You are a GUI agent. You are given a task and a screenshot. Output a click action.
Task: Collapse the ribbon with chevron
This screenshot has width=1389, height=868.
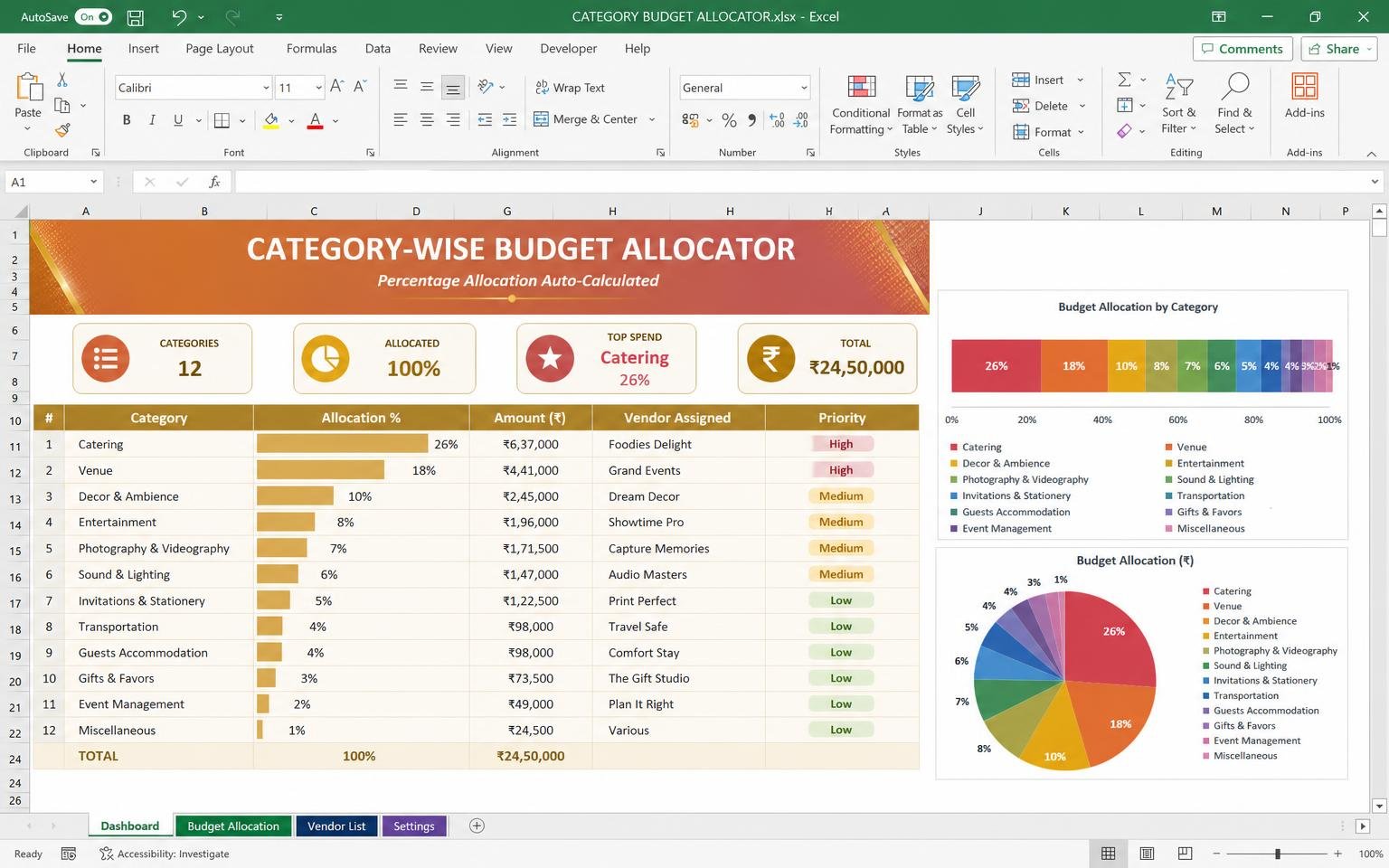tap(1371, 154)
